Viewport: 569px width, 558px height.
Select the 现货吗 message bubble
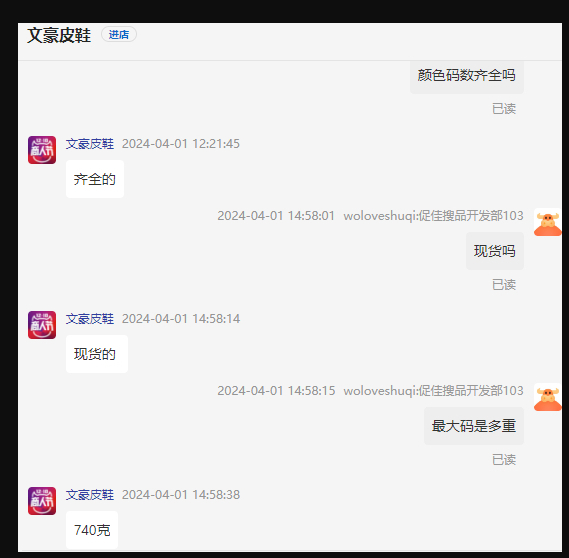click(495, 251)
